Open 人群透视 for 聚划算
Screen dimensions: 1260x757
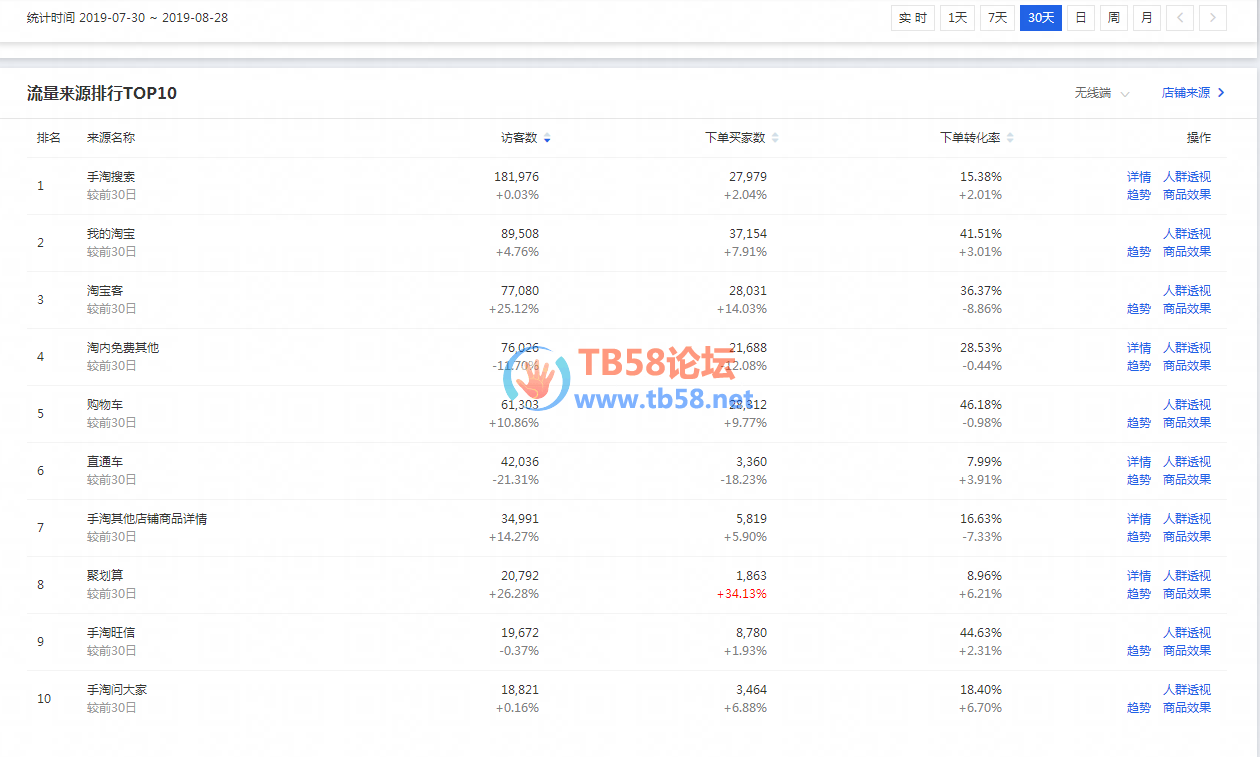pos(1187,576)
